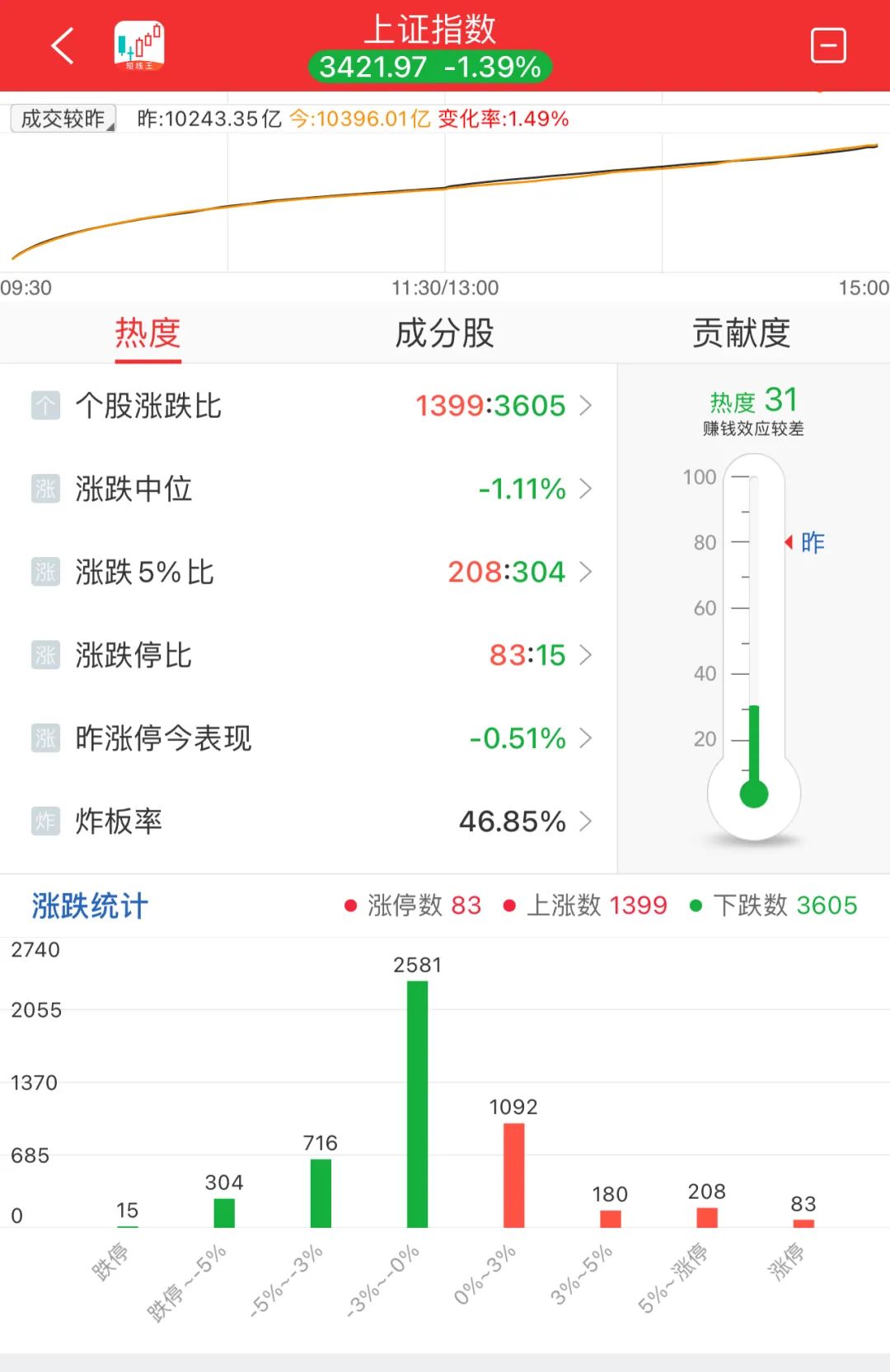This screenshot has height=1372, width=890.
Task: Open the 成交较昨 dropdown selector
Action: (63, 119)
